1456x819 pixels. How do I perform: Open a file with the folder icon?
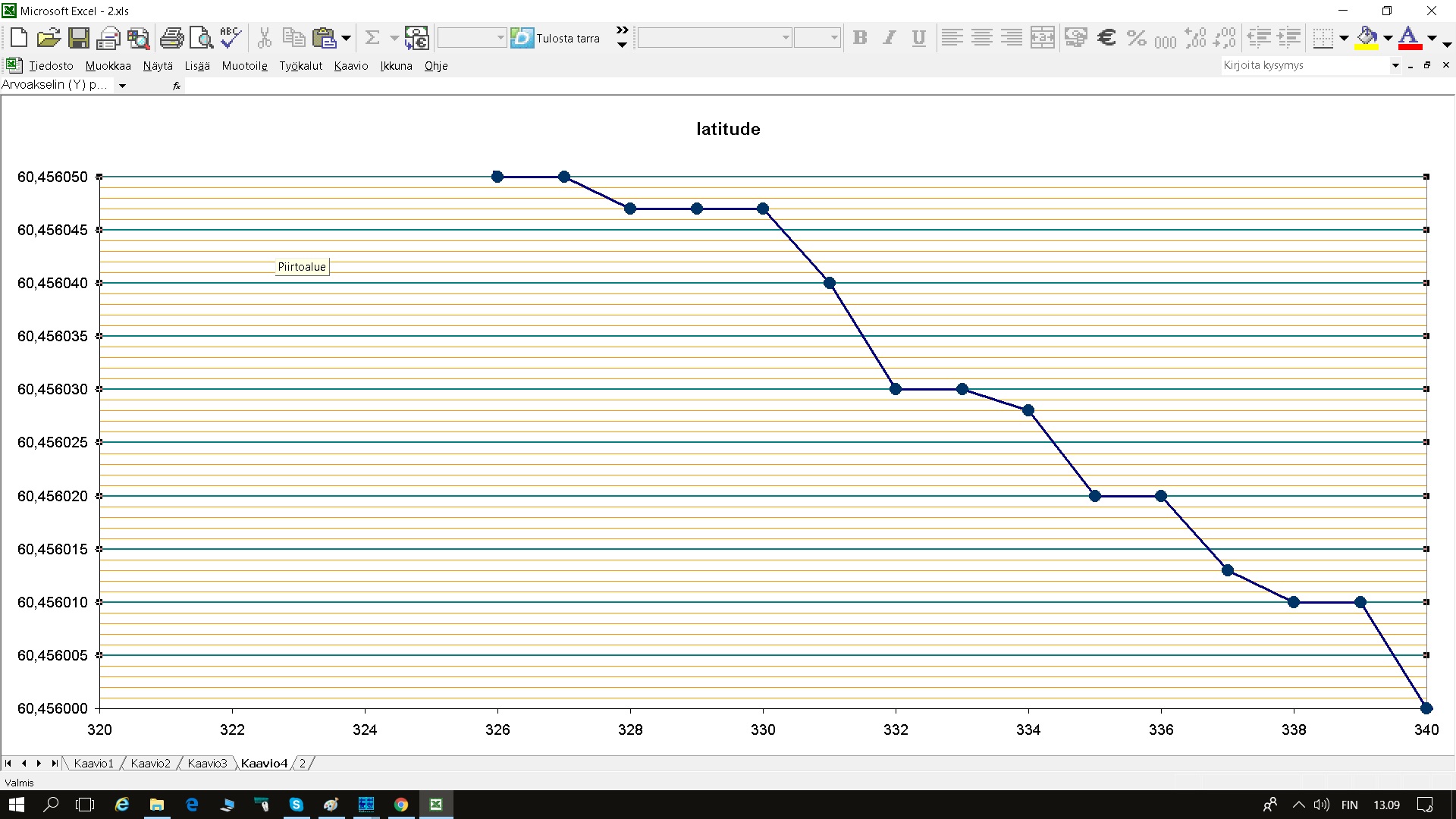[49, 37]
